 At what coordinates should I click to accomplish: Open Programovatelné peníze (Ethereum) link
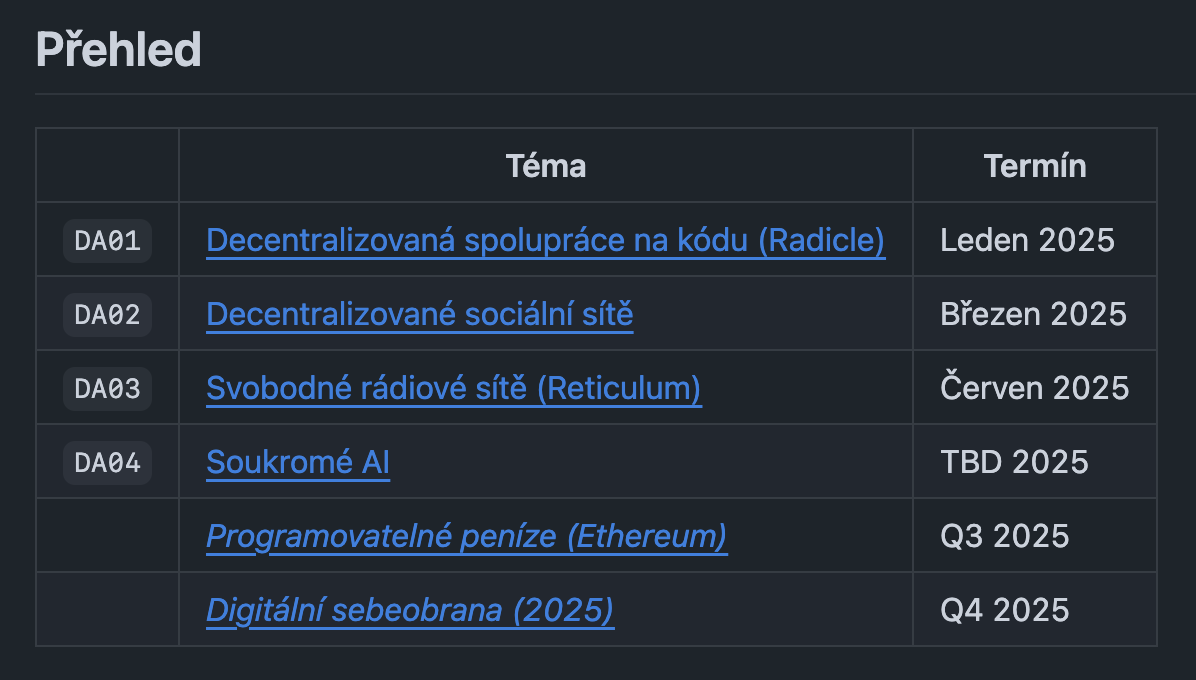coord(467,536)
